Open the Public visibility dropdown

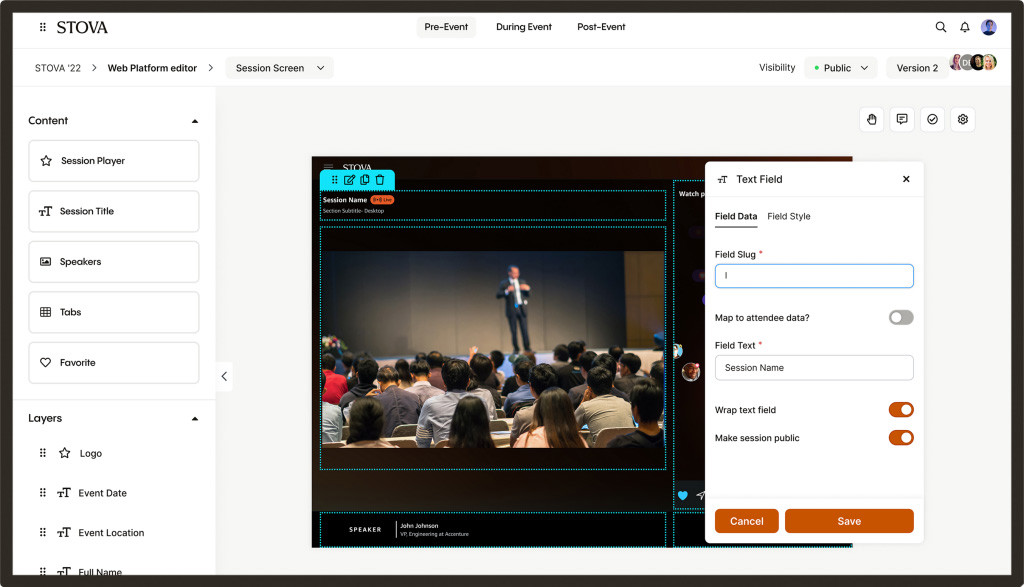pyautogui.click(x=841, y=68)
